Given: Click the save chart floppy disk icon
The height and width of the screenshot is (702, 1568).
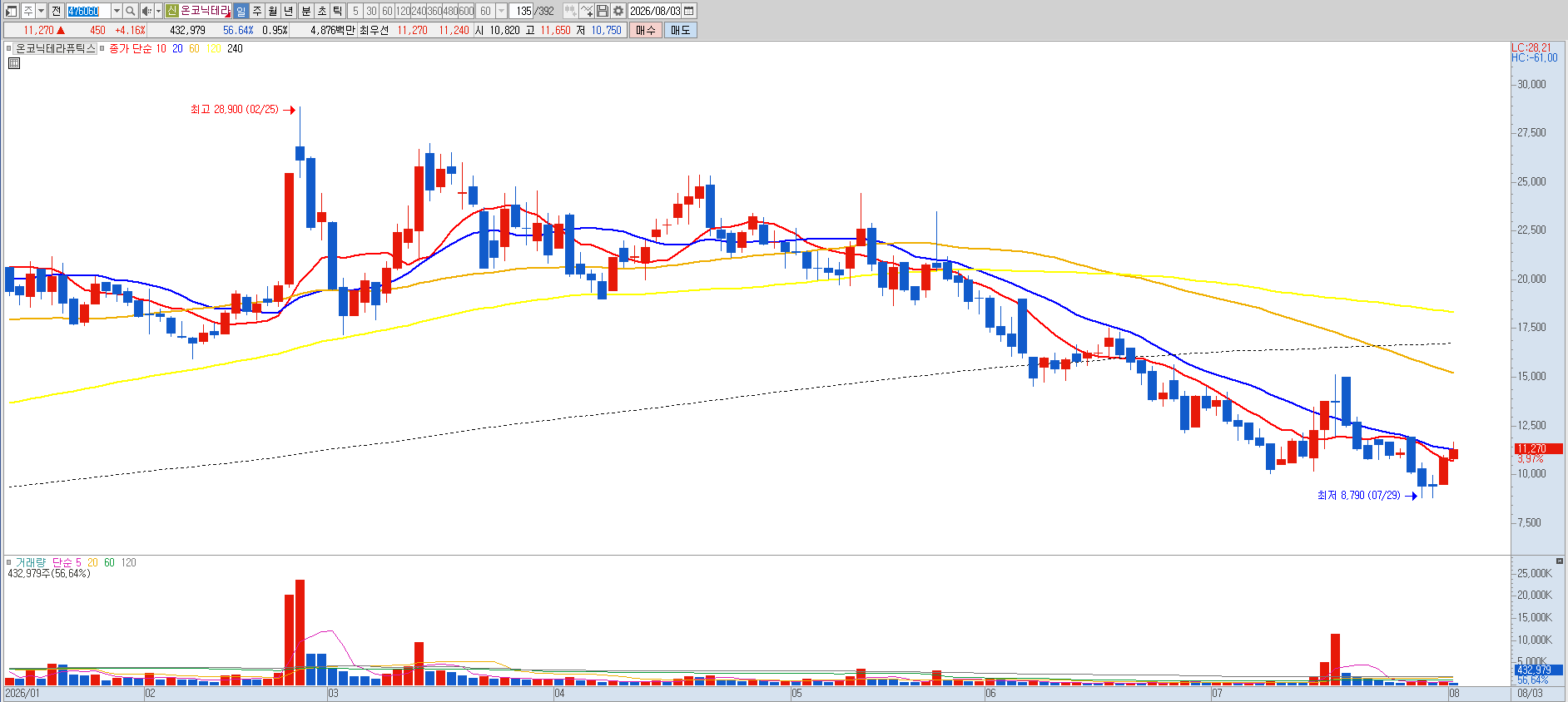Looking at the screenshot, I should [603, 11].
